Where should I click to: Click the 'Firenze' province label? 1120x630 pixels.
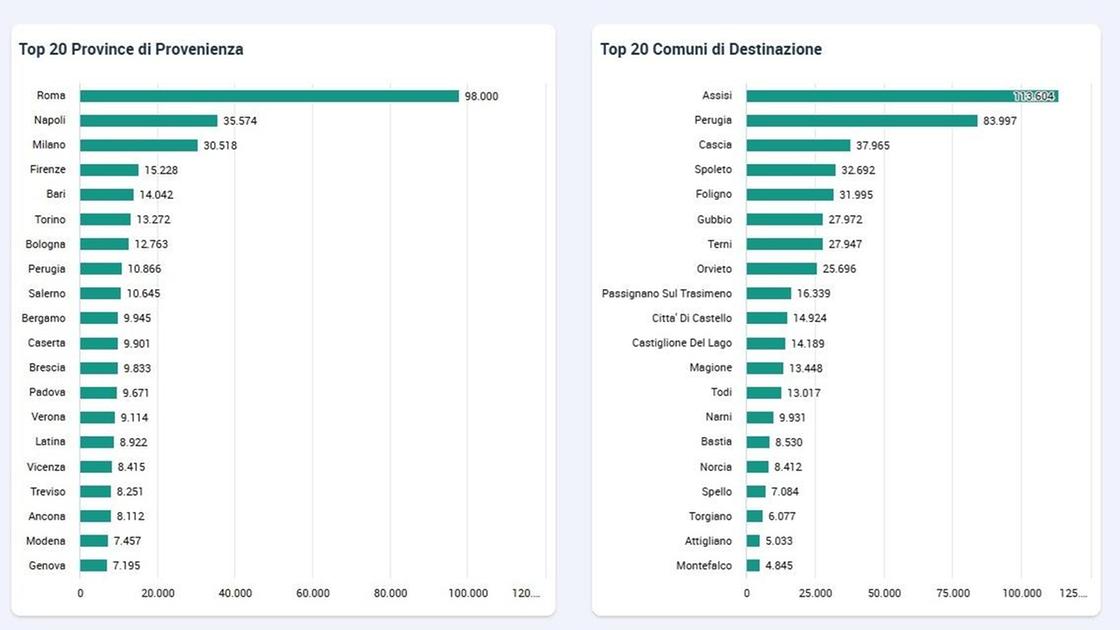coord(48,169)
